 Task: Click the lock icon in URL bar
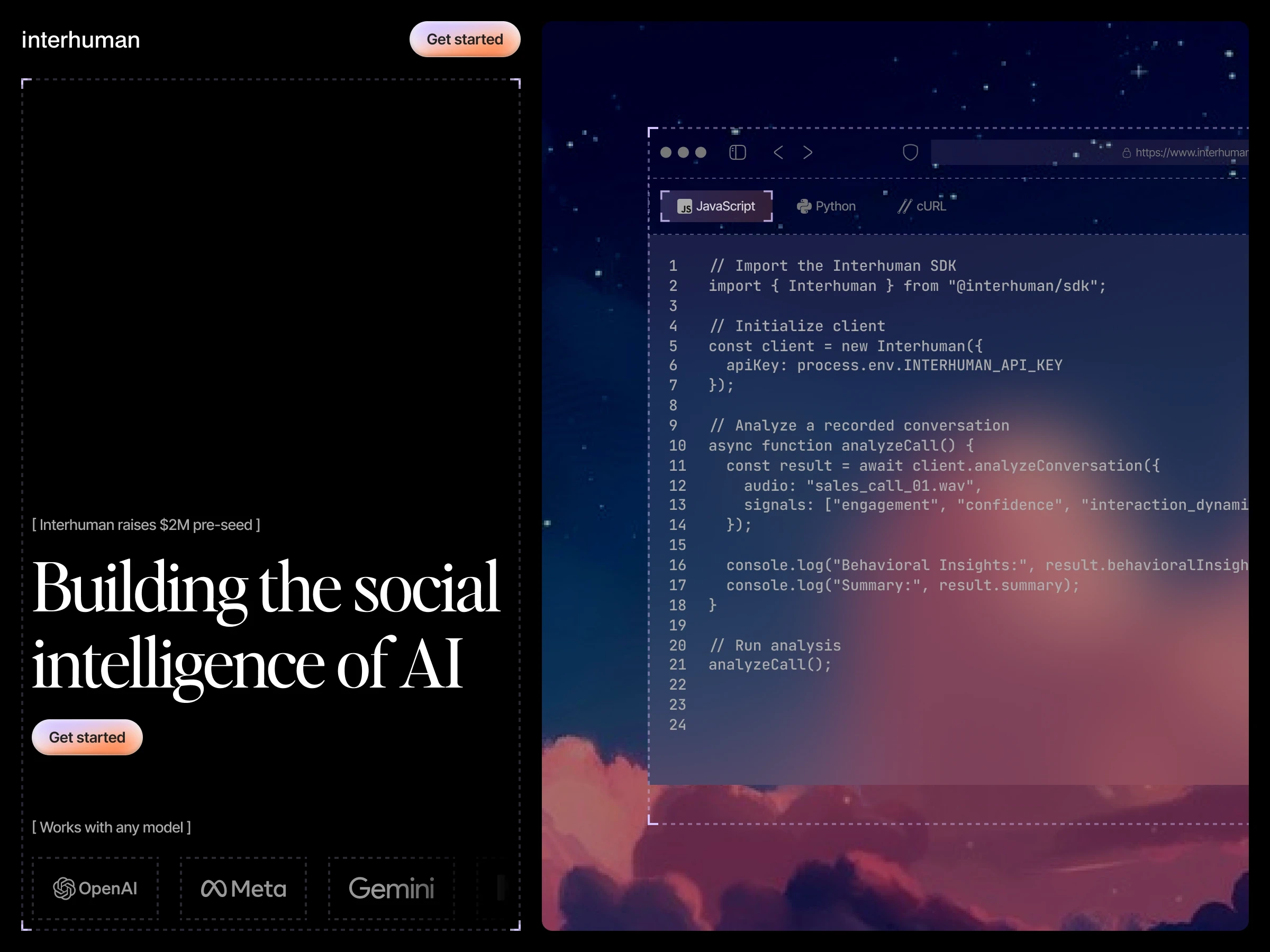pyautogui.click(x=1127, y=153)
